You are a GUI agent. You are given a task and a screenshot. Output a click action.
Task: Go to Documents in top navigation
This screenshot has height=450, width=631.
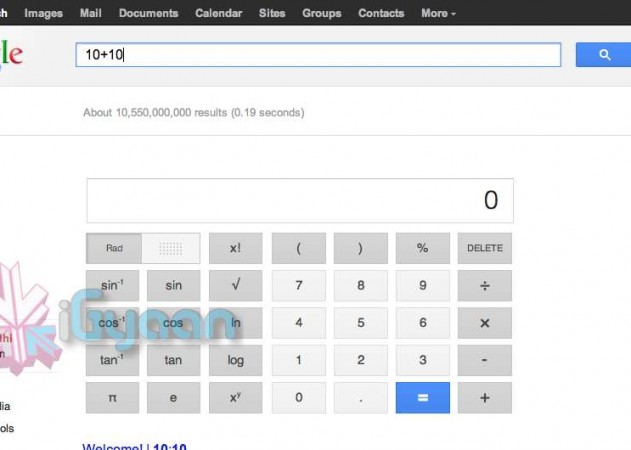click(148, 13)
